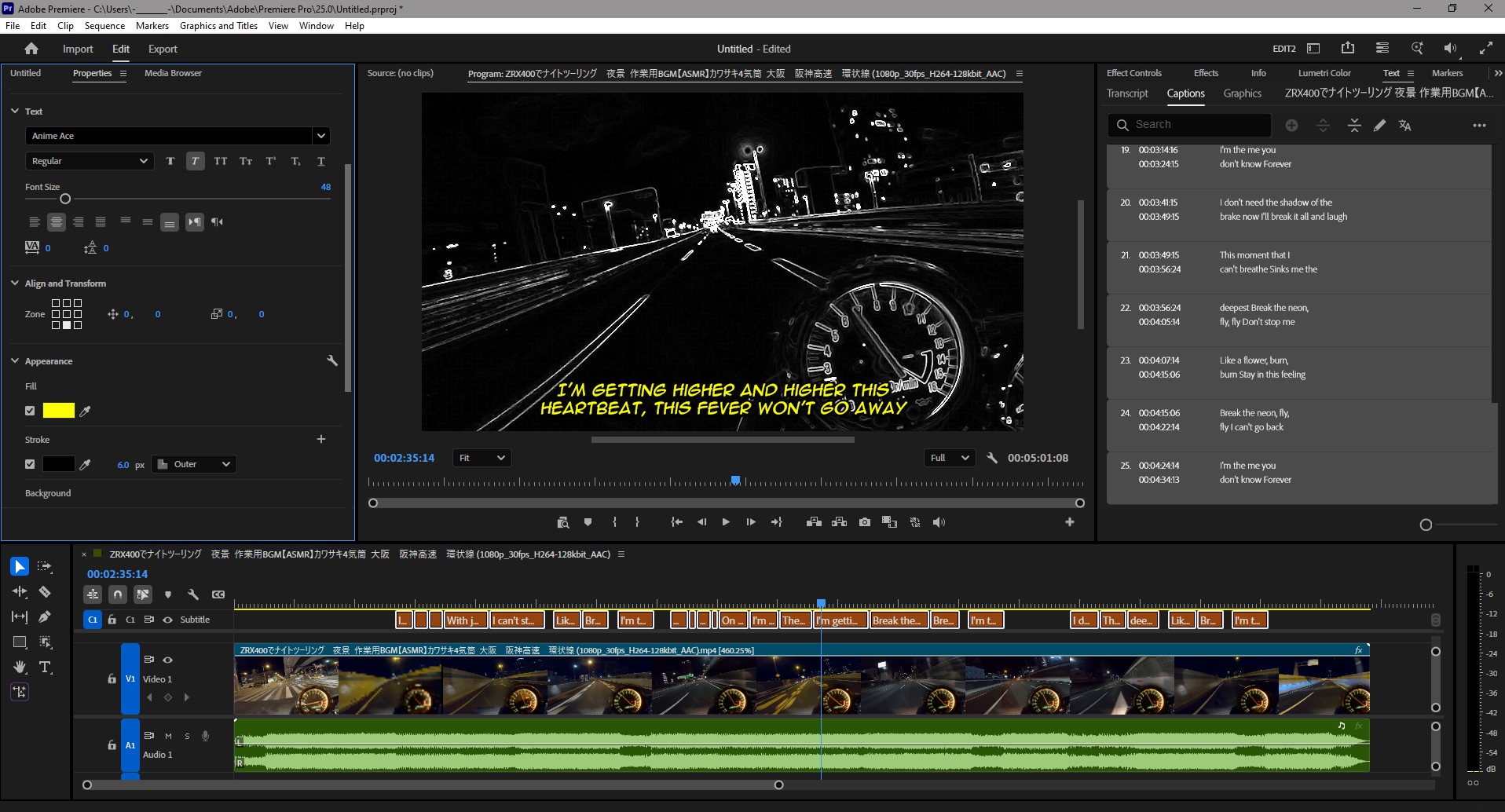Open timeline display settings wrench
This screenshot has width=1505, height=812.
click(193, 594)
